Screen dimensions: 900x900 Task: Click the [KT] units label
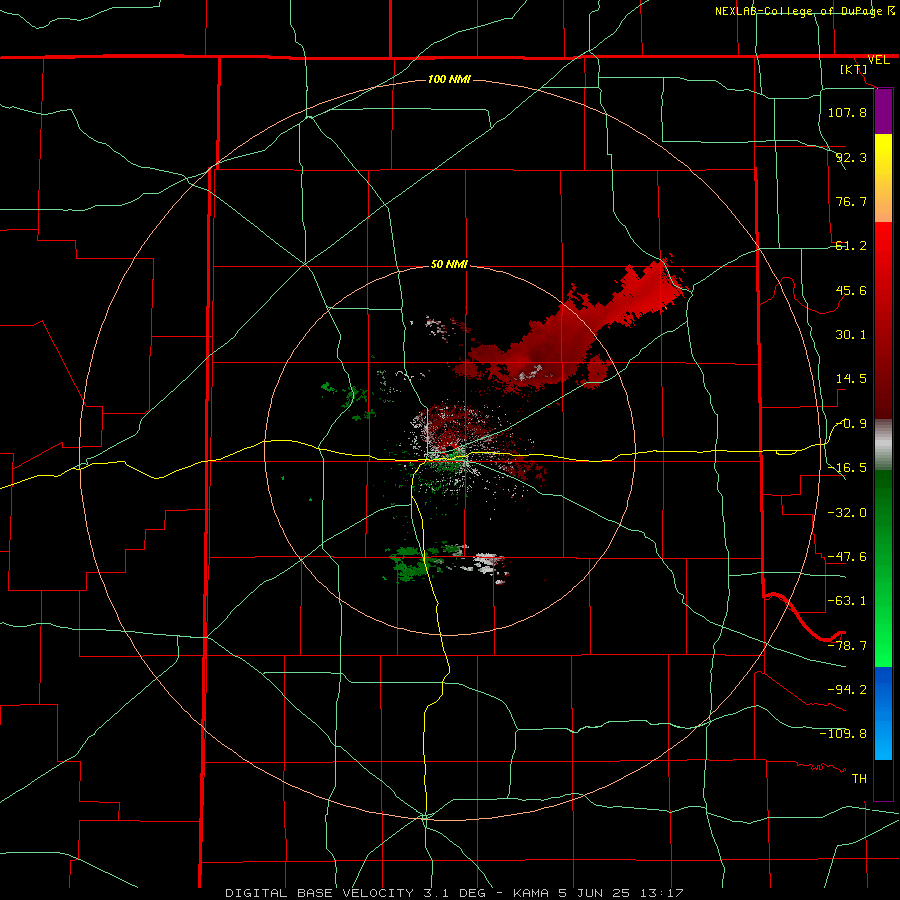pos(854,69)
